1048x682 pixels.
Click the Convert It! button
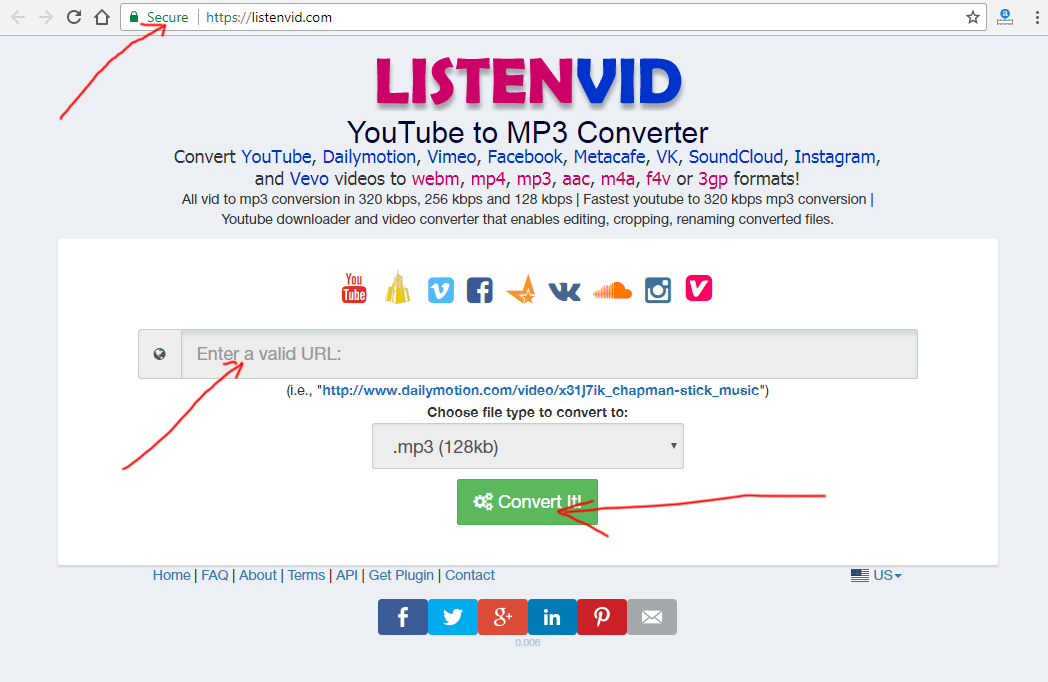pyautogui.click(x=527, y=501)
